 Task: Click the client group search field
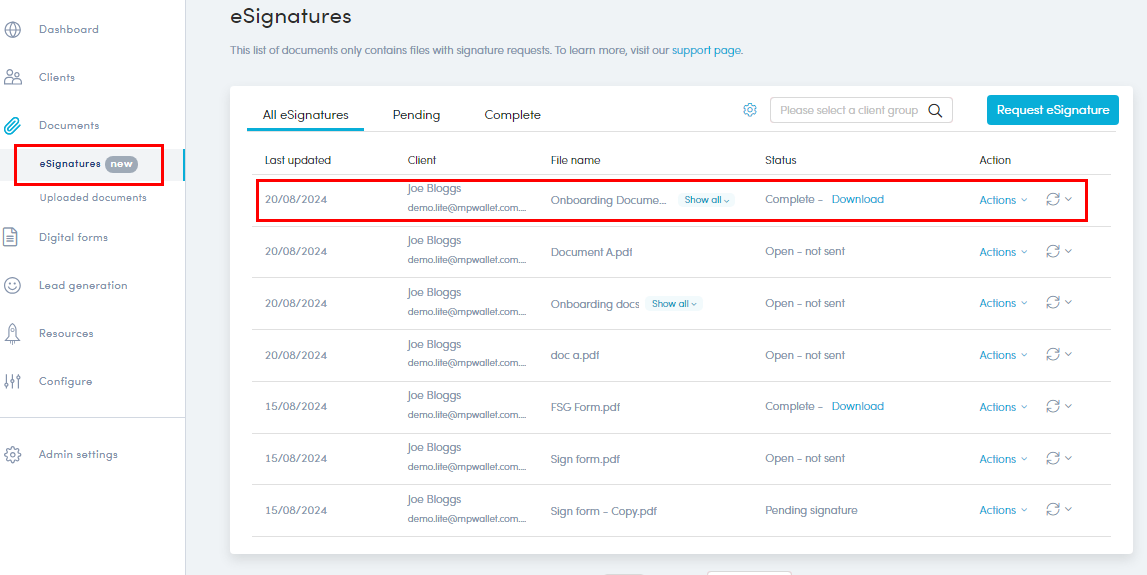click(x=850, y=110)
